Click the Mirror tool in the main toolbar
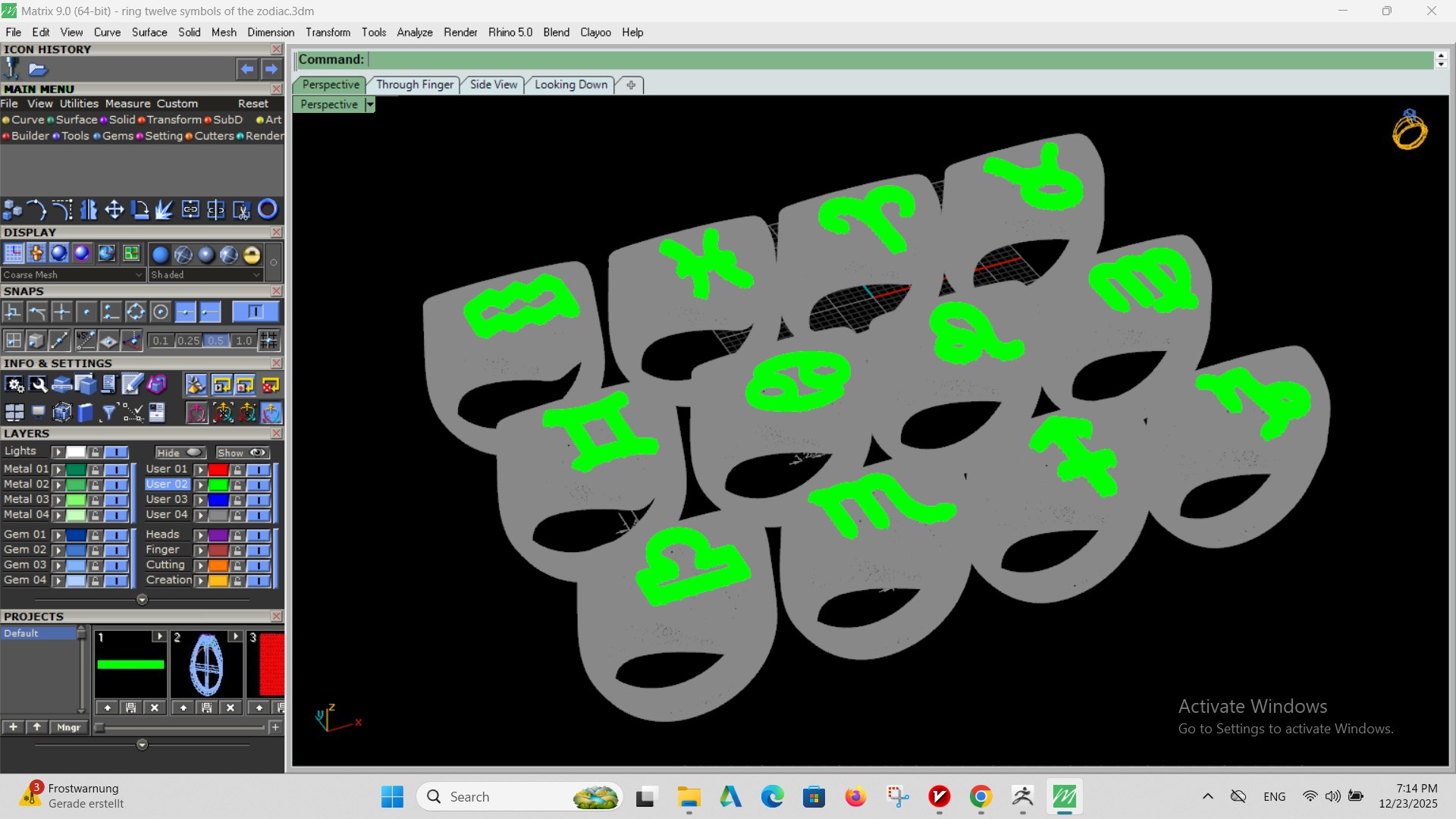 89,209
